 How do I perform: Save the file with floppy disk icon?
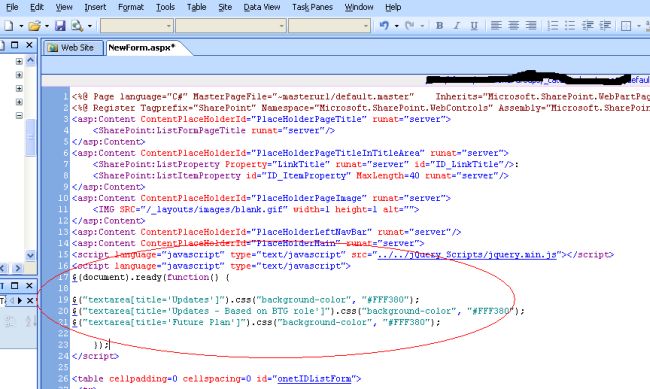[x=61, y=26]
